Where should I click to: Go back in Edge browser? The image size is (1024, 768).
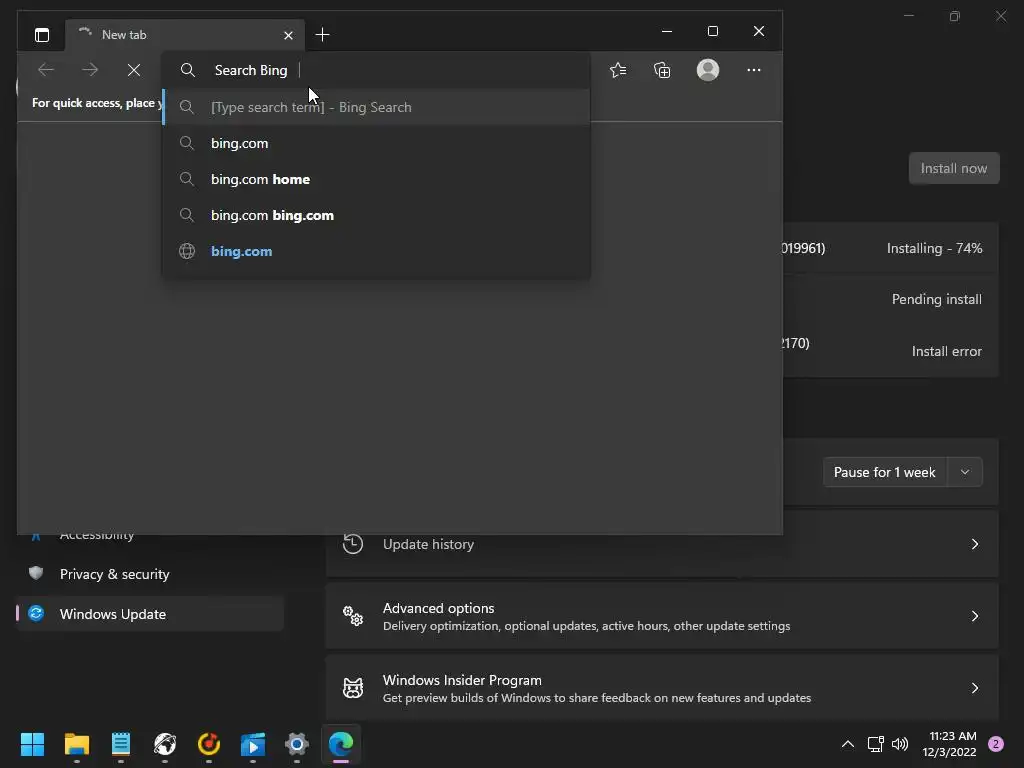(x=46, y=70)
